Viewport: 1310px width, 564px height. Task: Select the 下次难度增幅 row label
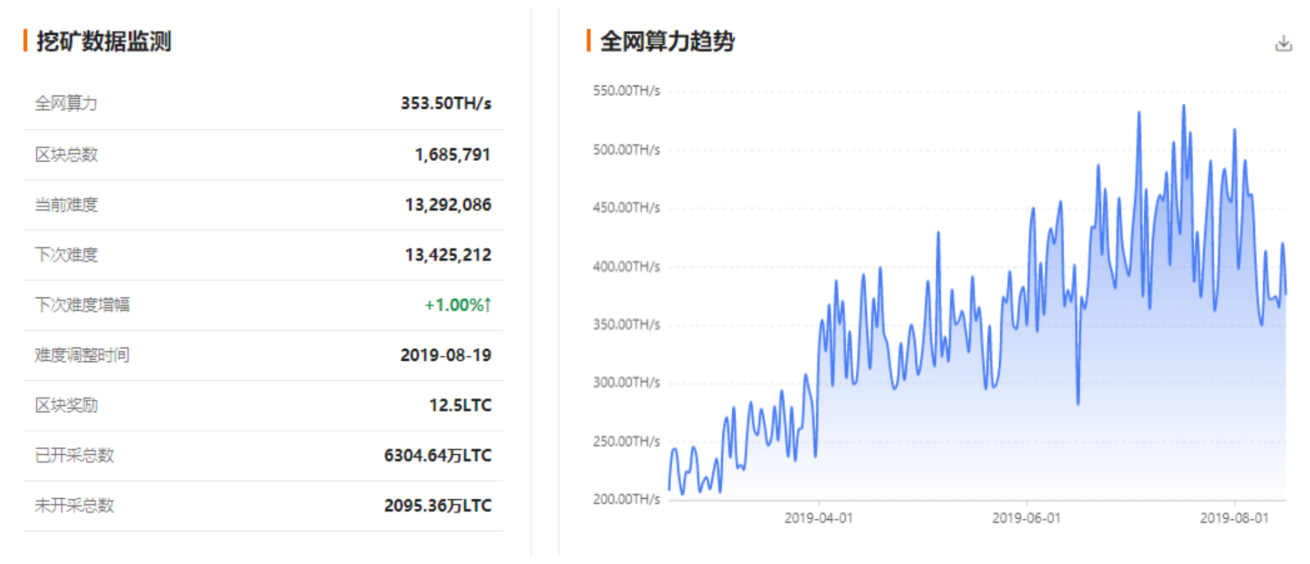[82, 304]
